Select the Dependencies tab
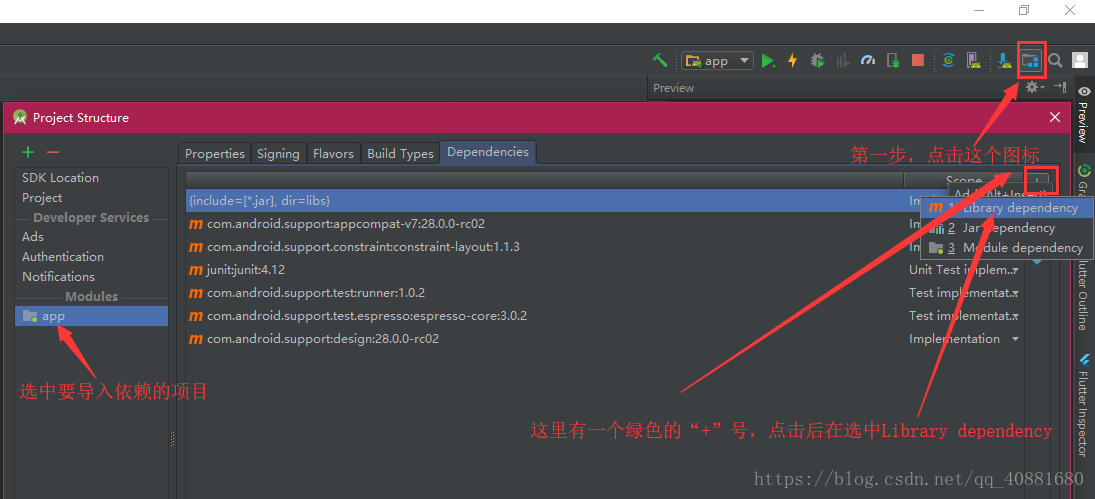 coord(487,152)
